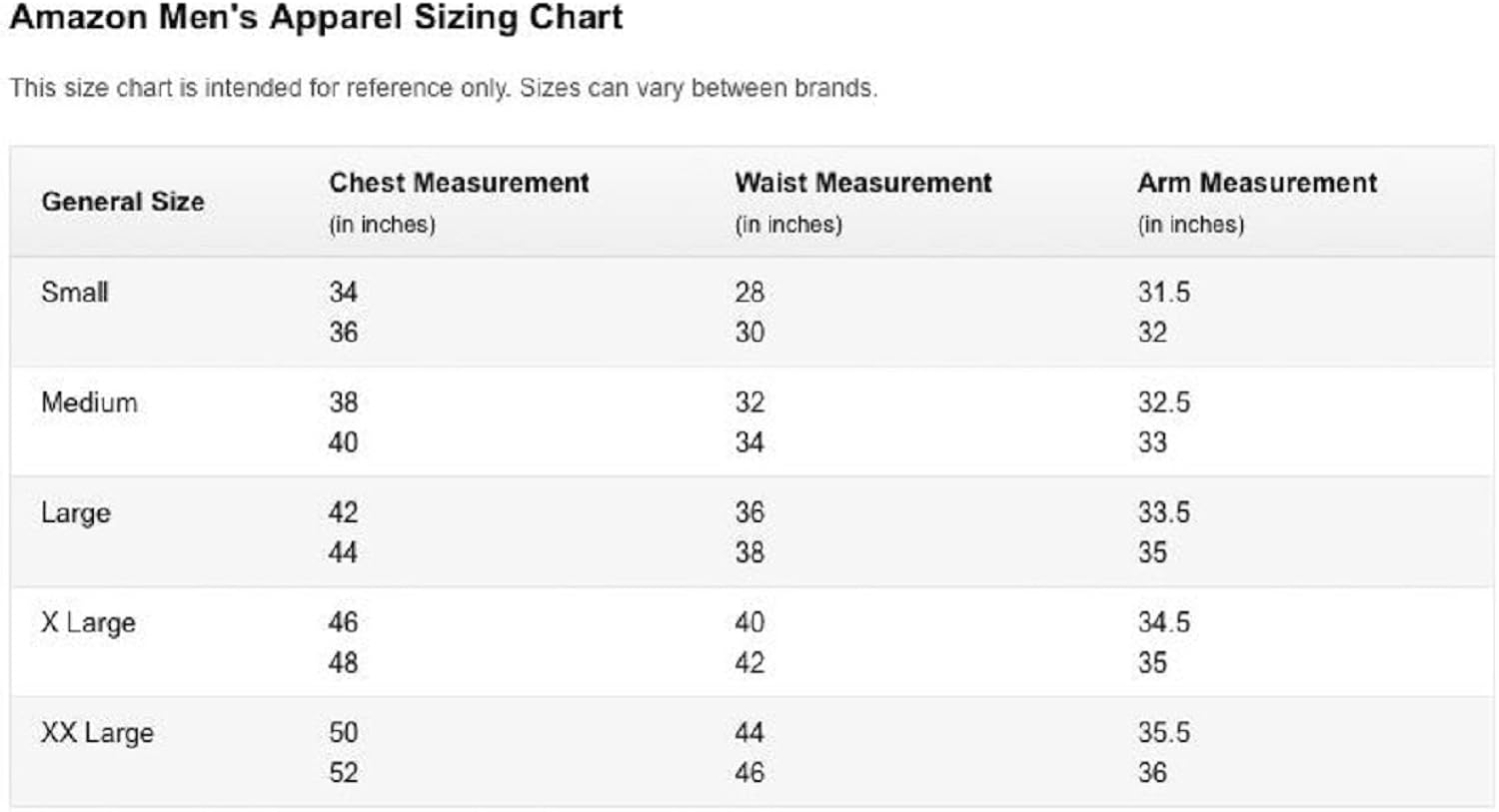
Task: Click the General Size column header
Action: coord(123,202)
